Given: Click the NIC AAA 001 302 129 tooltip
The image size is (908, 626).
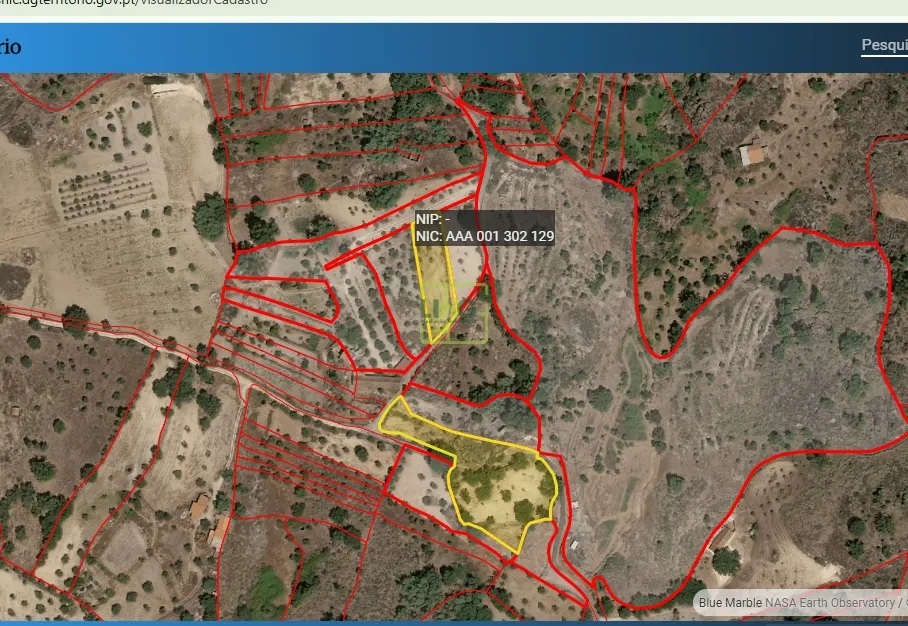Looking at the screenshot, I should coord(484,236).
